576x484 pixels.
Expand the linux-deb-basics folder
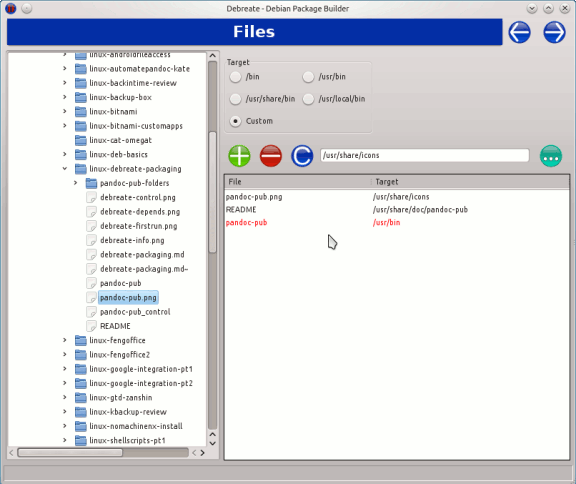tap(65, 154)
